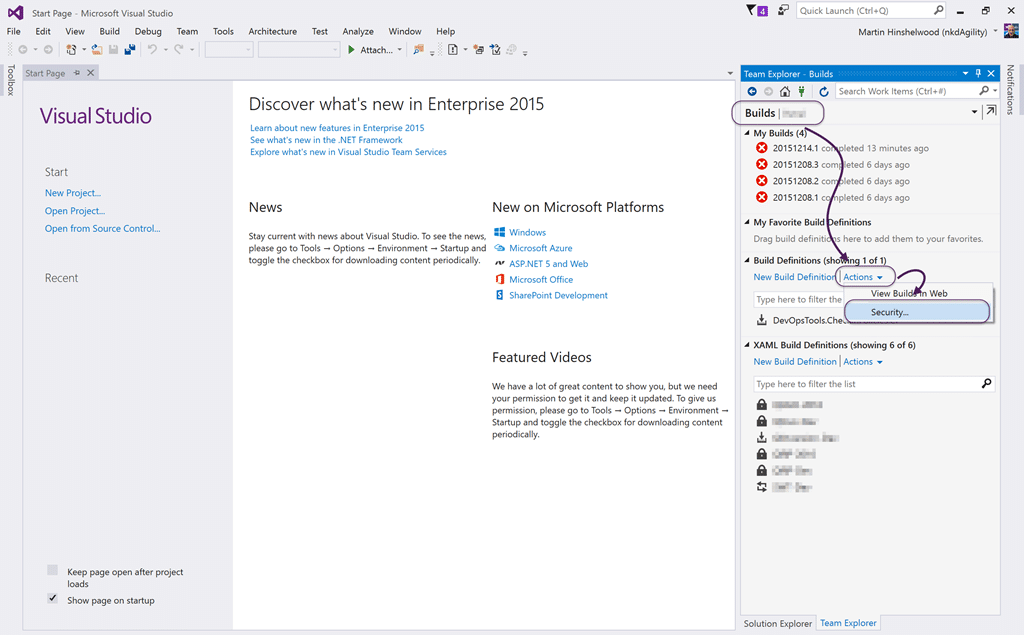Click the New Project toolbar icon

71,50
